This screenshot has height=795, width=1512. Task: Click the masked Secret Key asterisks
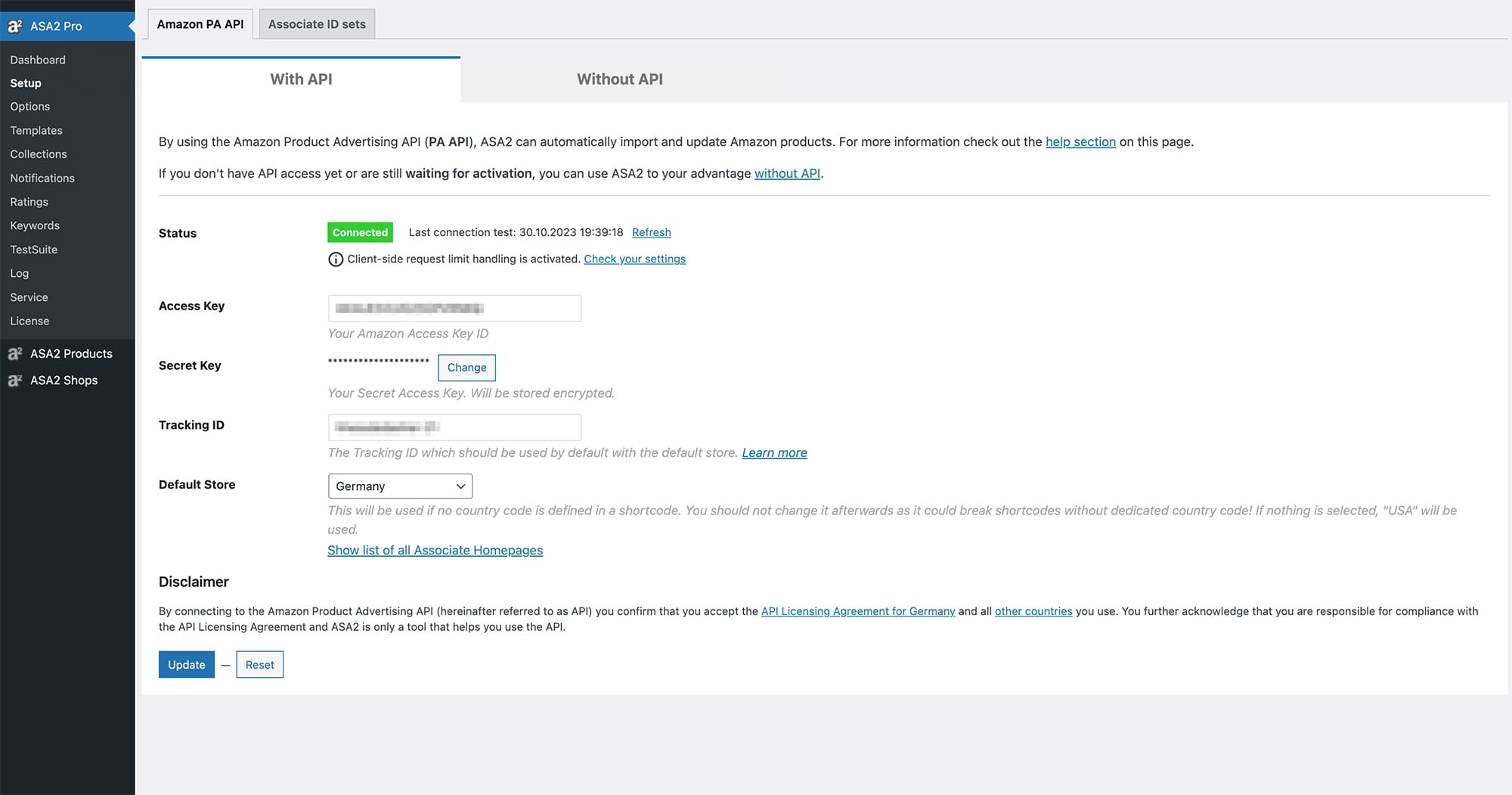pos(379,361)
